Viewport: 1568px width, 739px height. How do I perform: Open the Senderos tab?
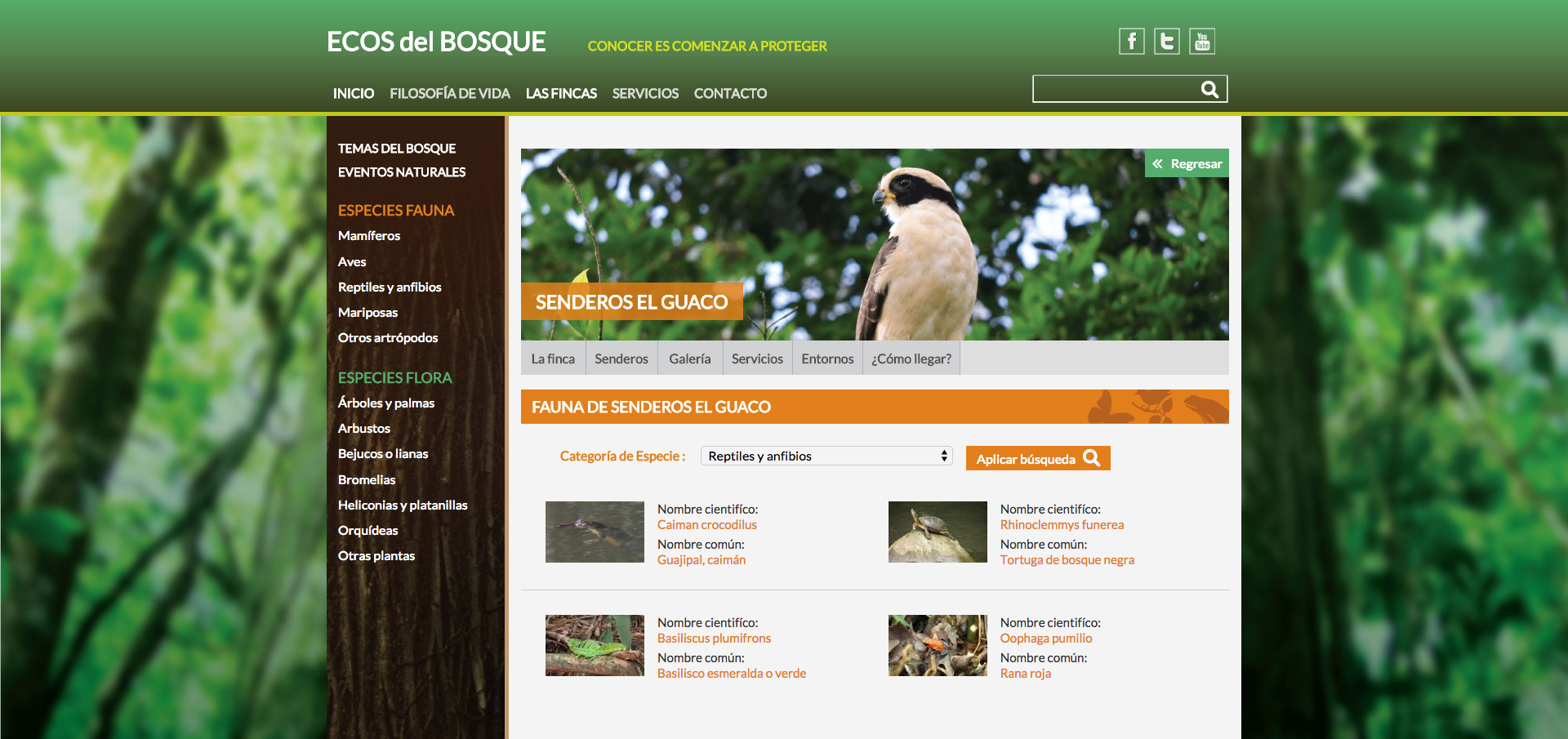pos(621,358)
